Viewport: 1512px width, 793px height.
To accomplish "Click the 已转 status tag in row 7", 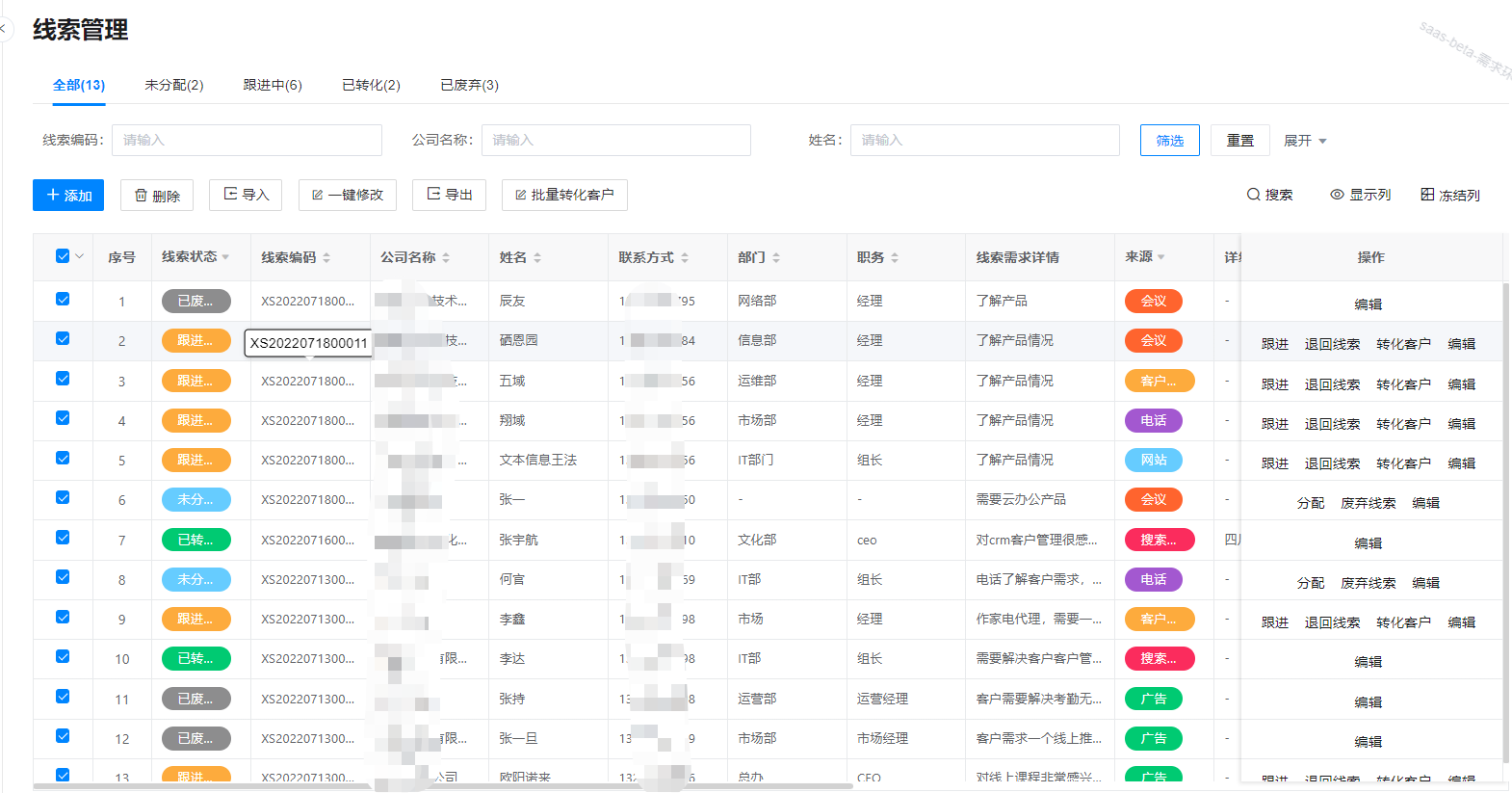I will coord(196,540).
